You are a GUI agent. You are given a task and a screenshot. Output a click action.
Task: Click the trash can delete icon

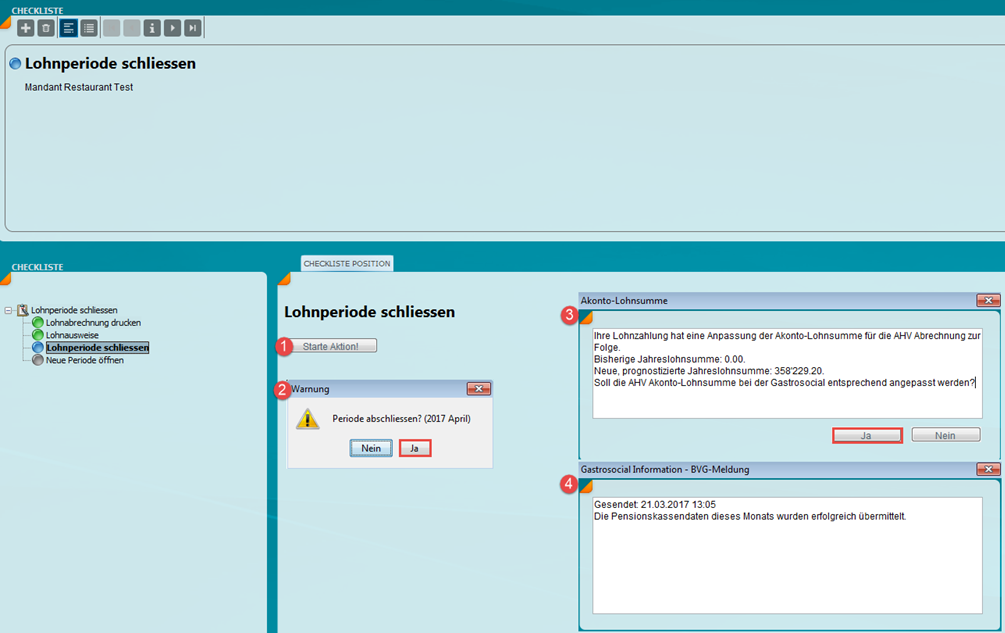[x=45, y=28]
